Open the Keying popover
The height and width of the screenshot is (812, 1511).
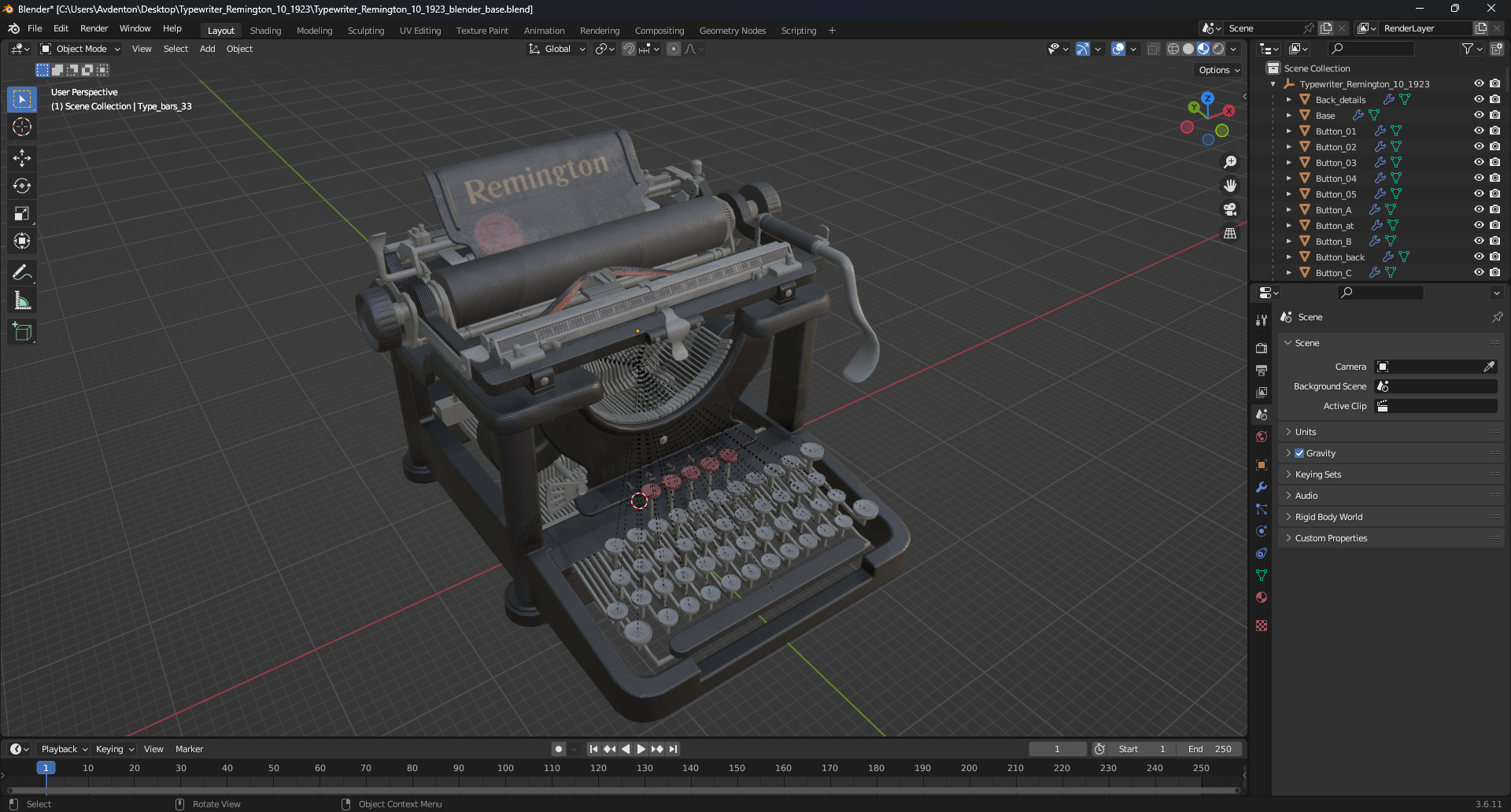click(x=115, y=749)
